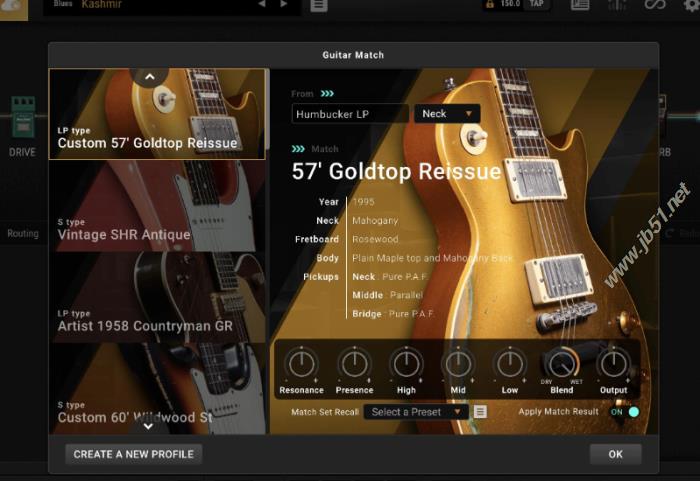Select Artist 1958 Countryman GR profile
Viewport: 700px width, 481px height.
point(157,297)
